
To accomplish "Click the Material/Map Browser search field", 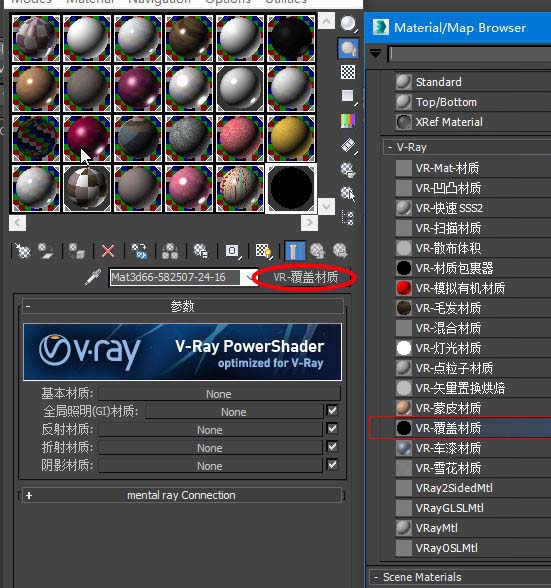I will (x=469, y=54).
